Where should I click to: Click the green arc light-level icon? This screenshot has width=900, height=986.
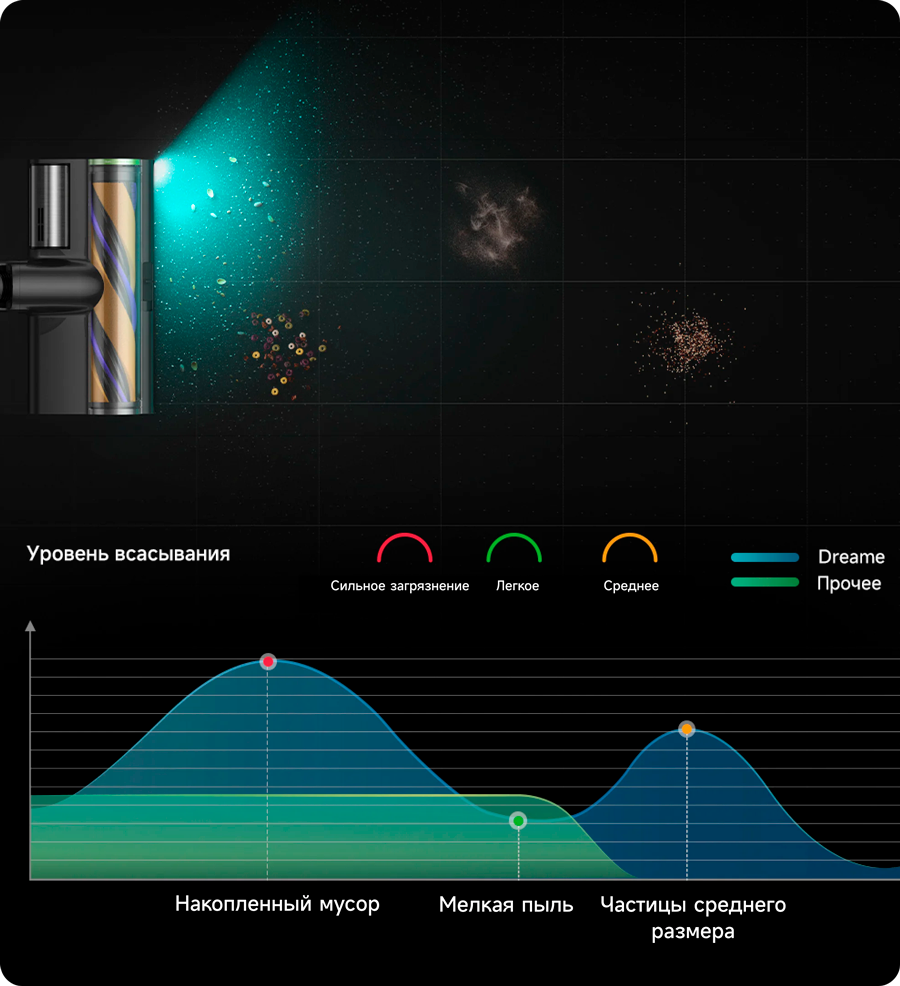(x=513, y=550)
